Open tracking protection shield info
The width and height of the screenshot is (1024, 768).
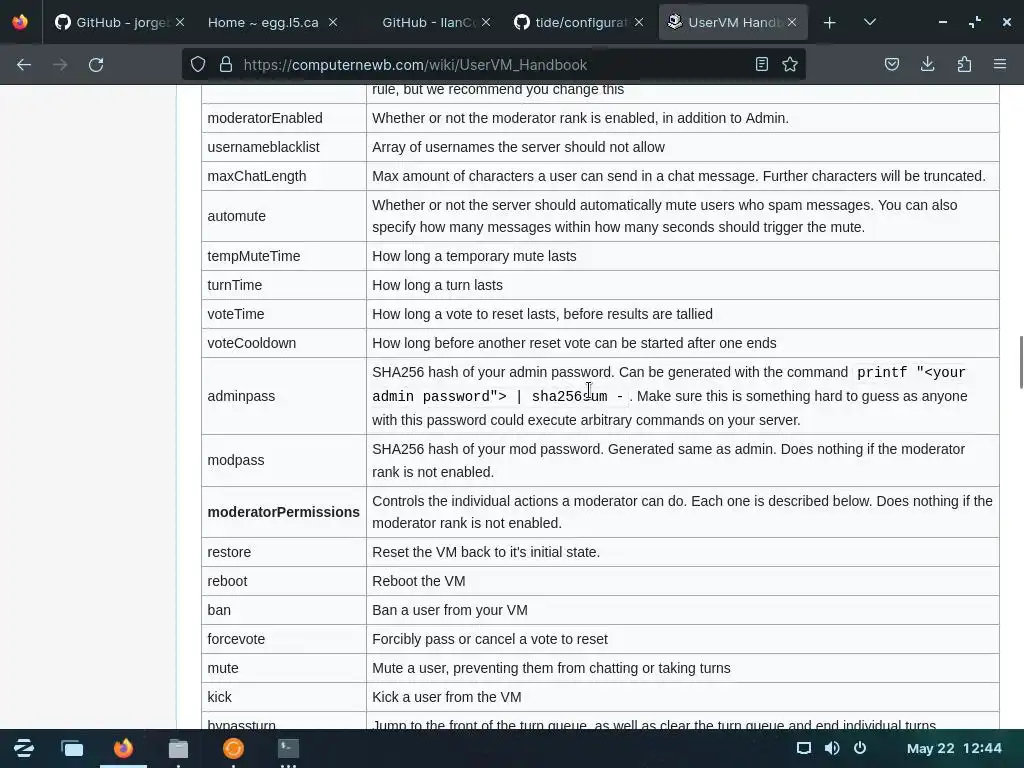pyautogui.click(x=198, y=64)
